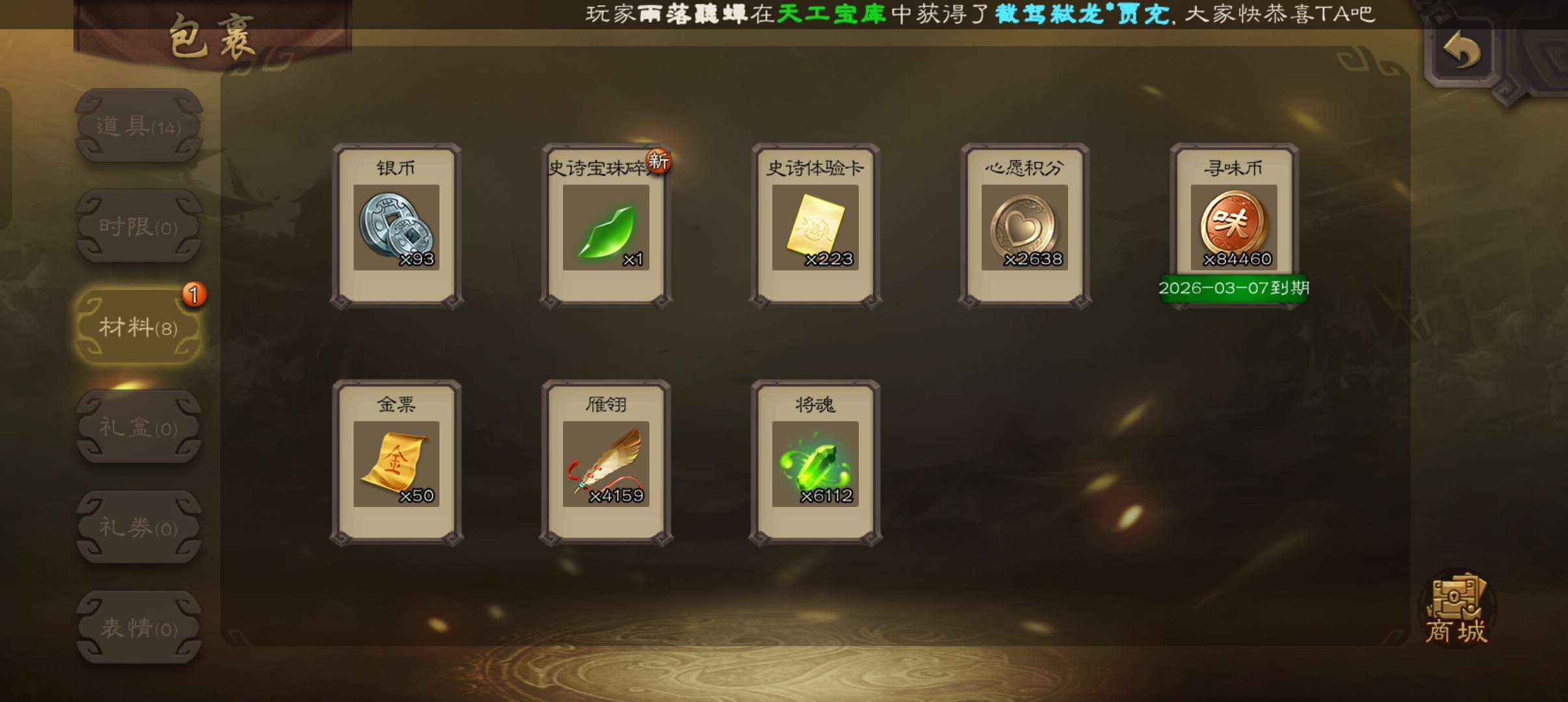Viewport: 1568px width, 702px height.
Task: Click the red notification badge on 材料
Action: coord(194,294)
